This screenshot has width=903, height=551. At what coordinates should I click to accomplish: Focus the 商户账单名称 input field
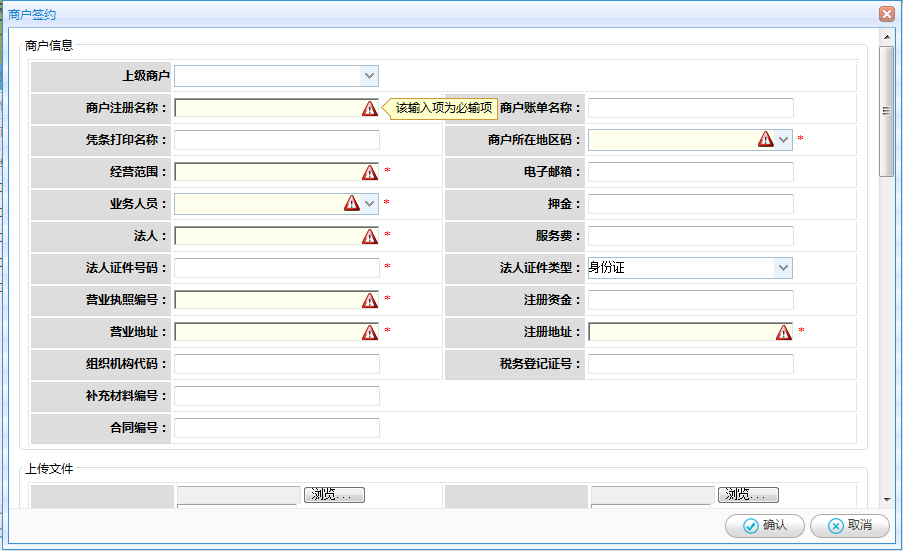(x=690, y=108)
